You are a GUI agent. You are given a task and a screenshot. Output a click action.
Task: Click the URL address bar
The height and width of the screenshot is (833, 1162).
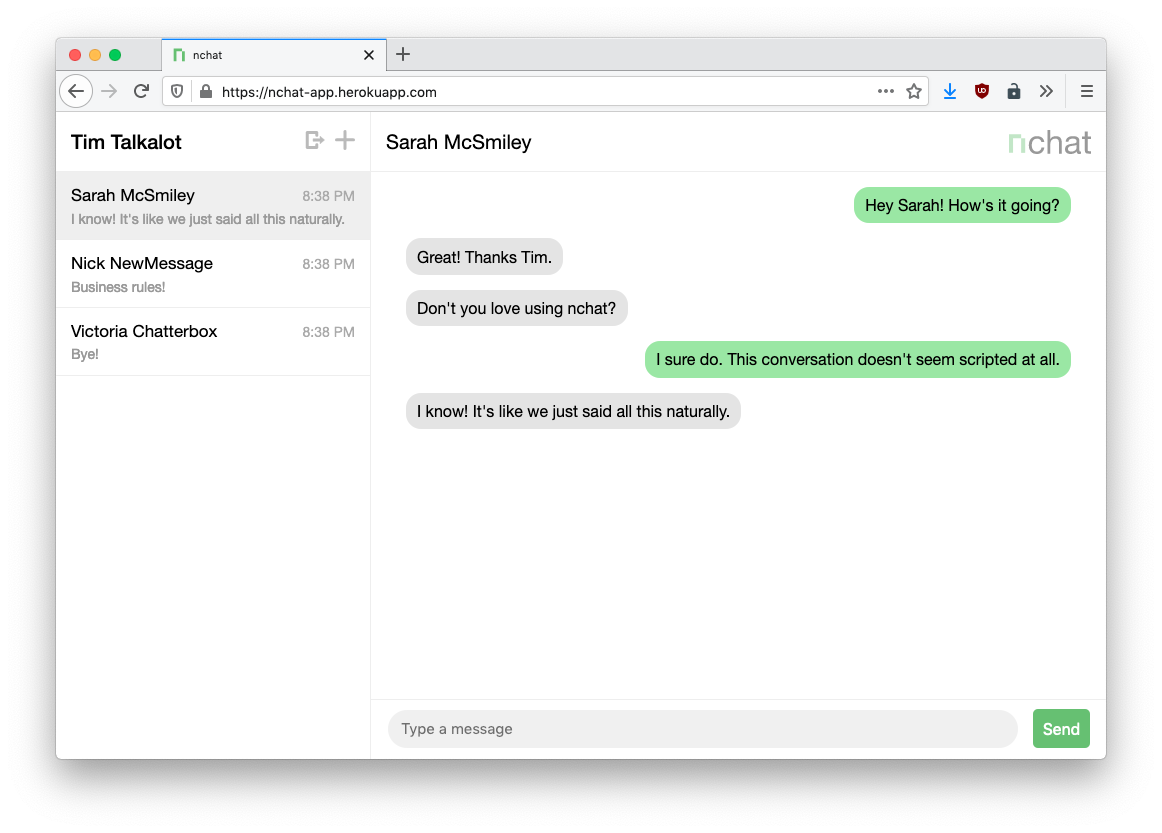pos(545,91)
